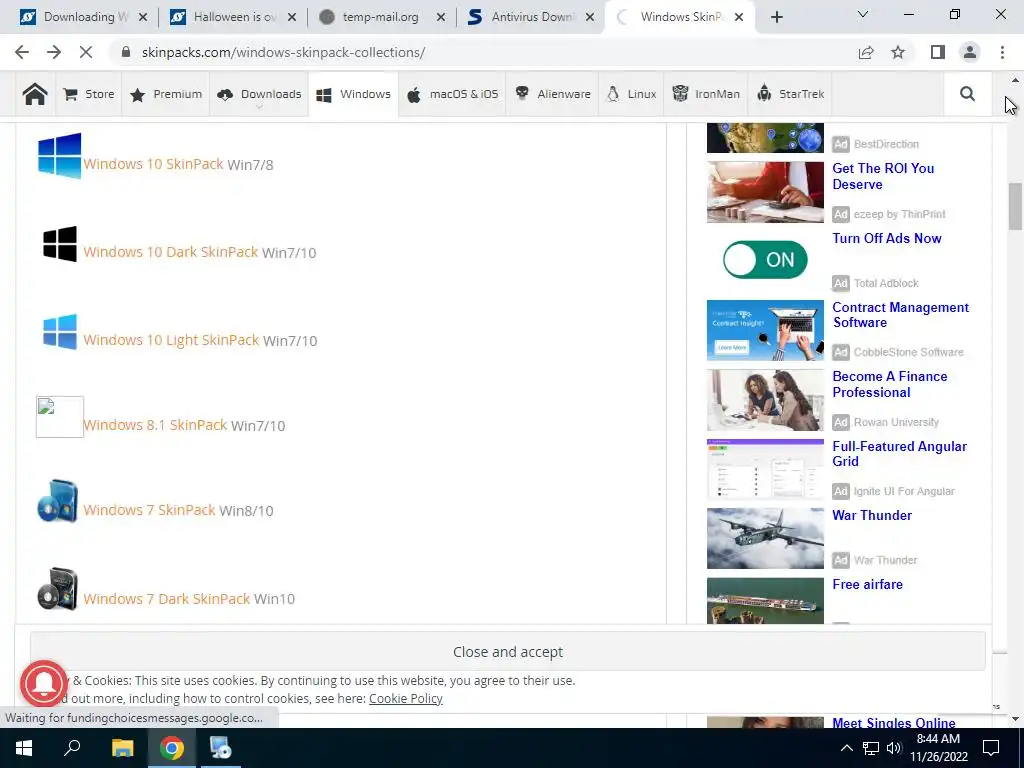
Task: Stop loading the page
Action: coord(86,52)
